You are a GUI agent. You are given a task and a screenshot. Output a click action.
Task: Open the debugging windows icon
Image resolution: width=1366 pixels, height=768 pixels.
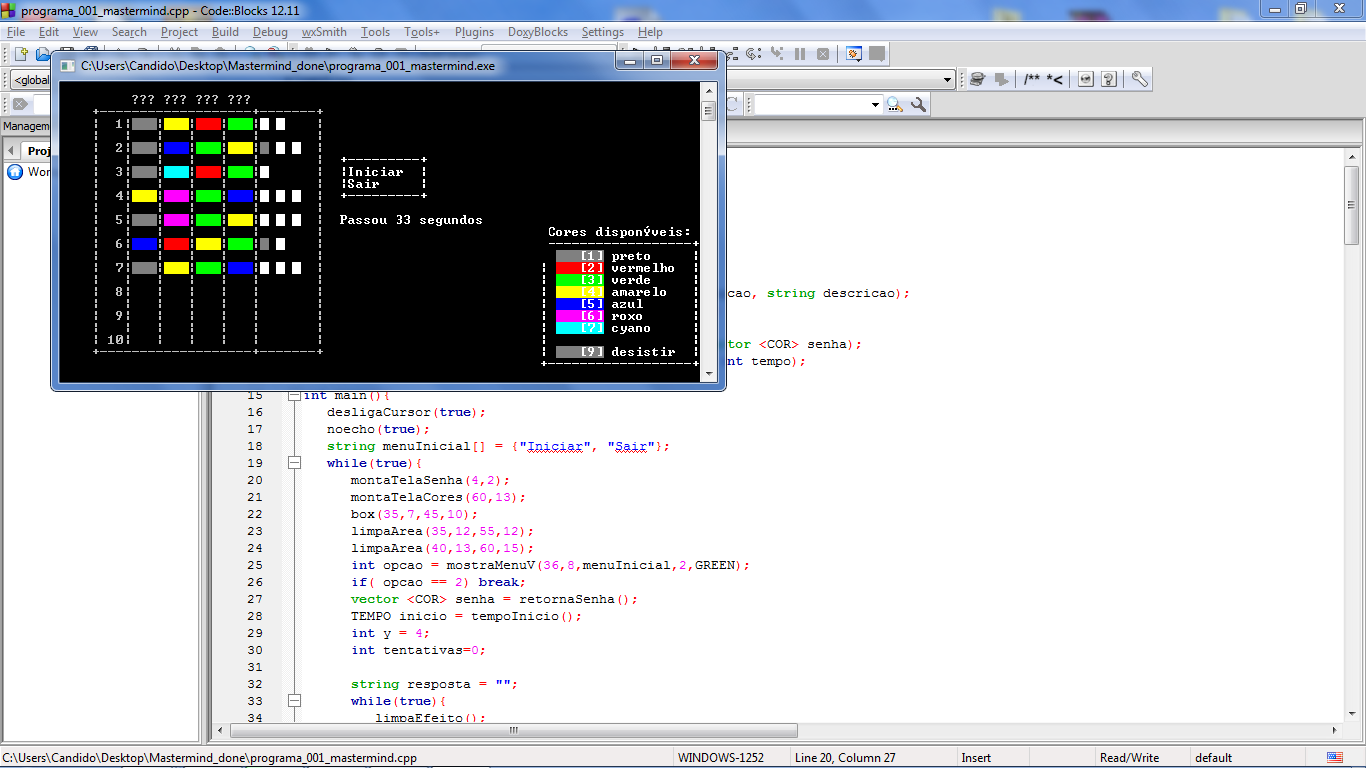[x=854, y=54]
